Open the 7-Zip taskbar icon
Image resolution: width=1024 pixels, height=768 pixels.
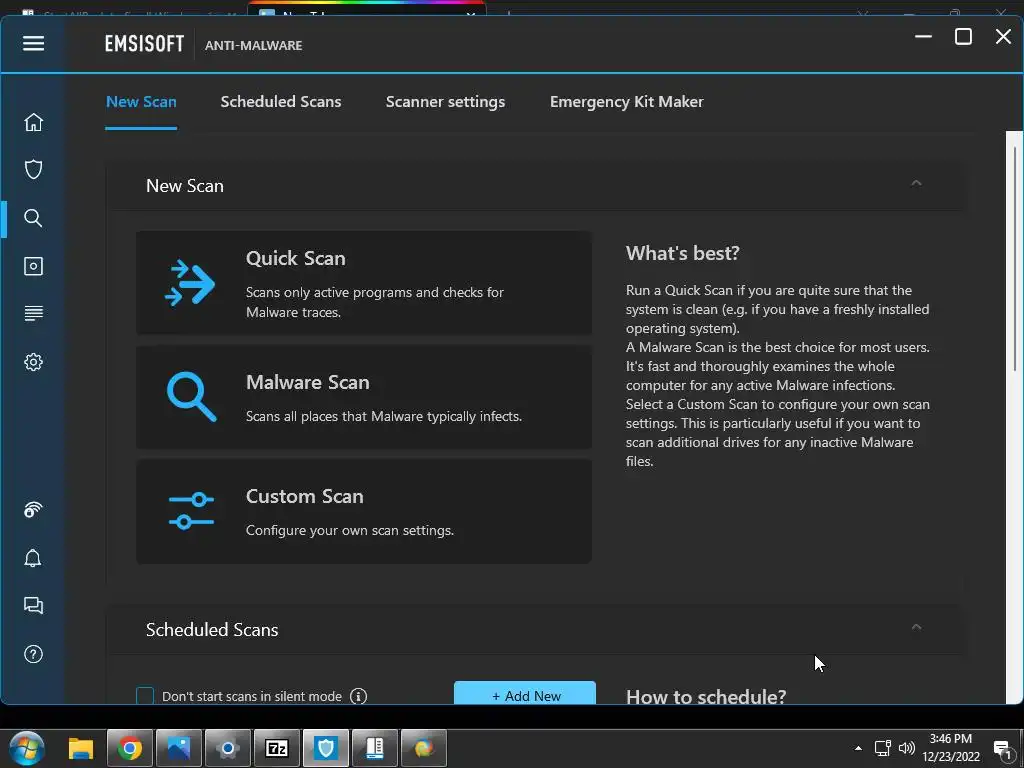277,748
